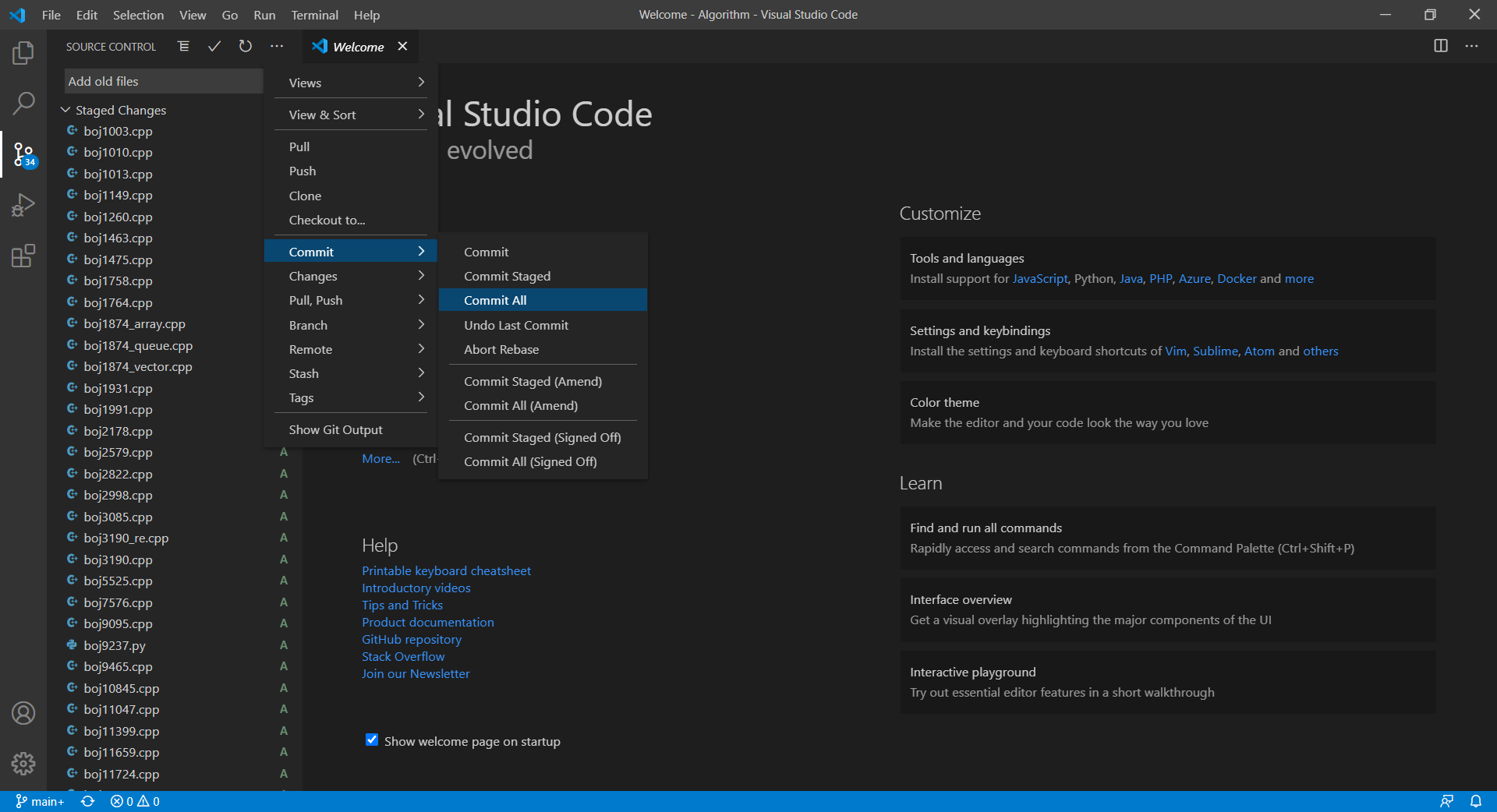Choose Checkout to... menu entry
Screen dimensions: 1497x812
[350, 220]
